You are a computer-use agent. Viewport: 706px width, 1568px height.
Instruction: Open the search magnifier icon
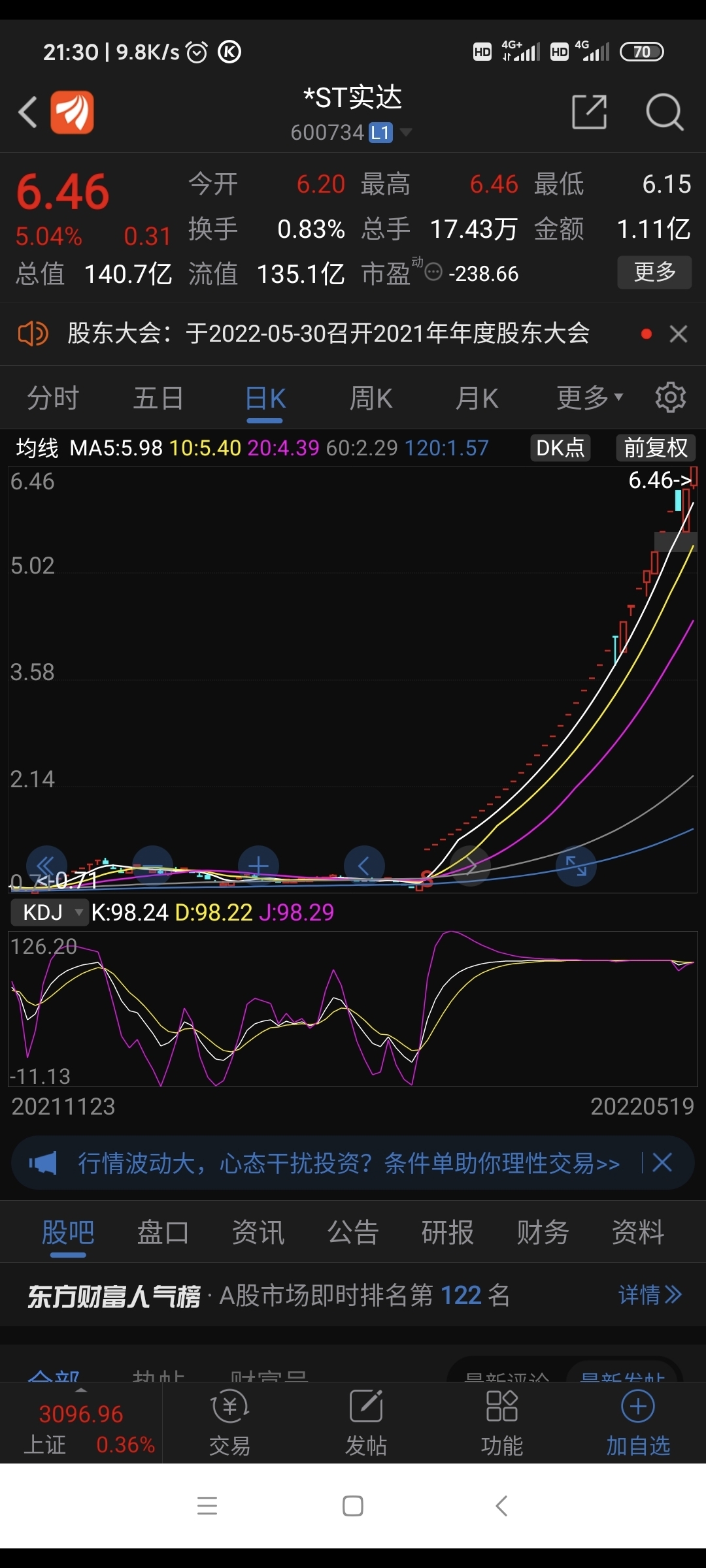point(665,112)
